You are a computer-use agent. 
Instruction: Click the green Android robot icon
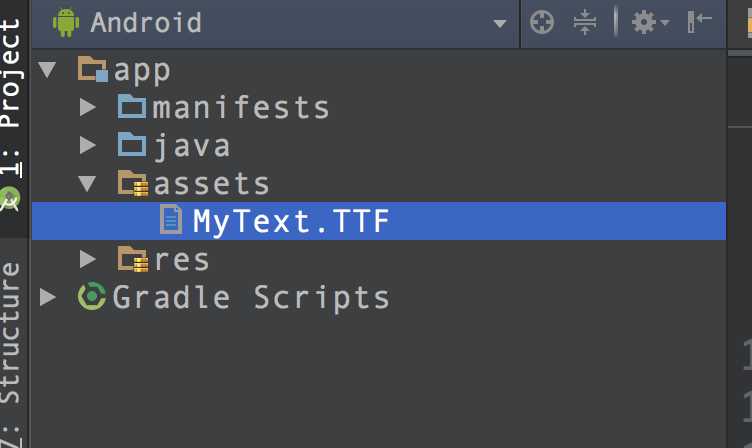tap(66, 22)
